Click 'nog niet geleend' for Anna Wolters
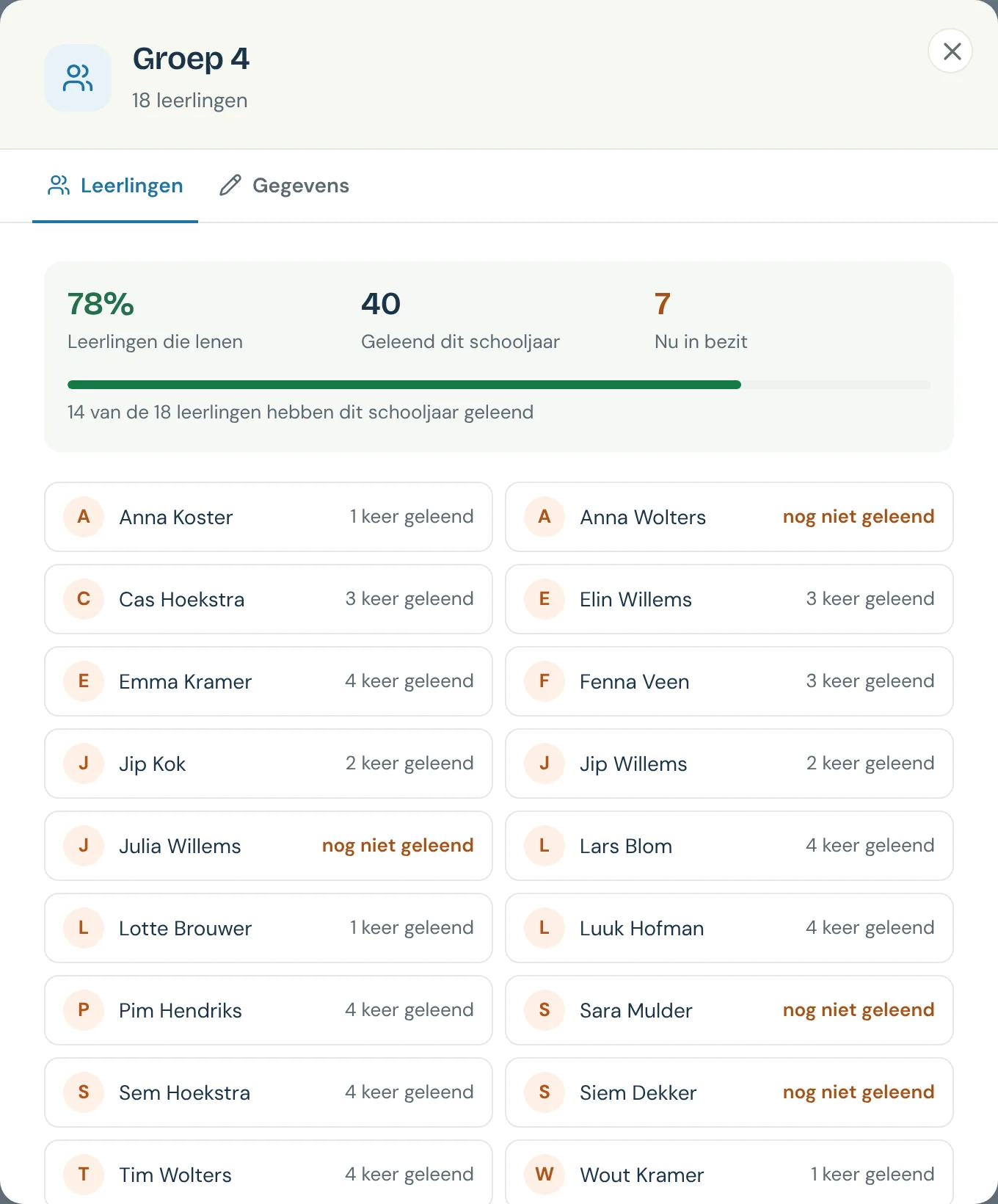 coord(859,517)
